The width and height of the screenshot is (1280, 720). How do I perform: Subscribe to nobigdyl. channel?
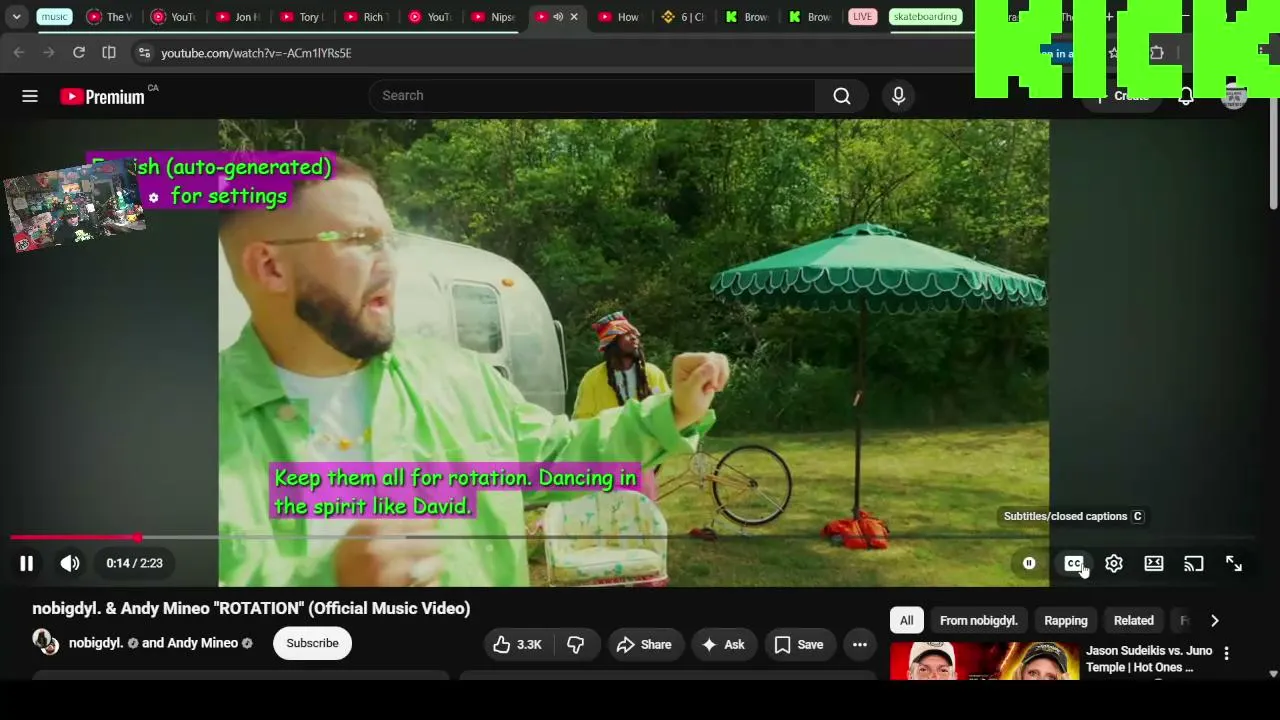coord(312,643)
